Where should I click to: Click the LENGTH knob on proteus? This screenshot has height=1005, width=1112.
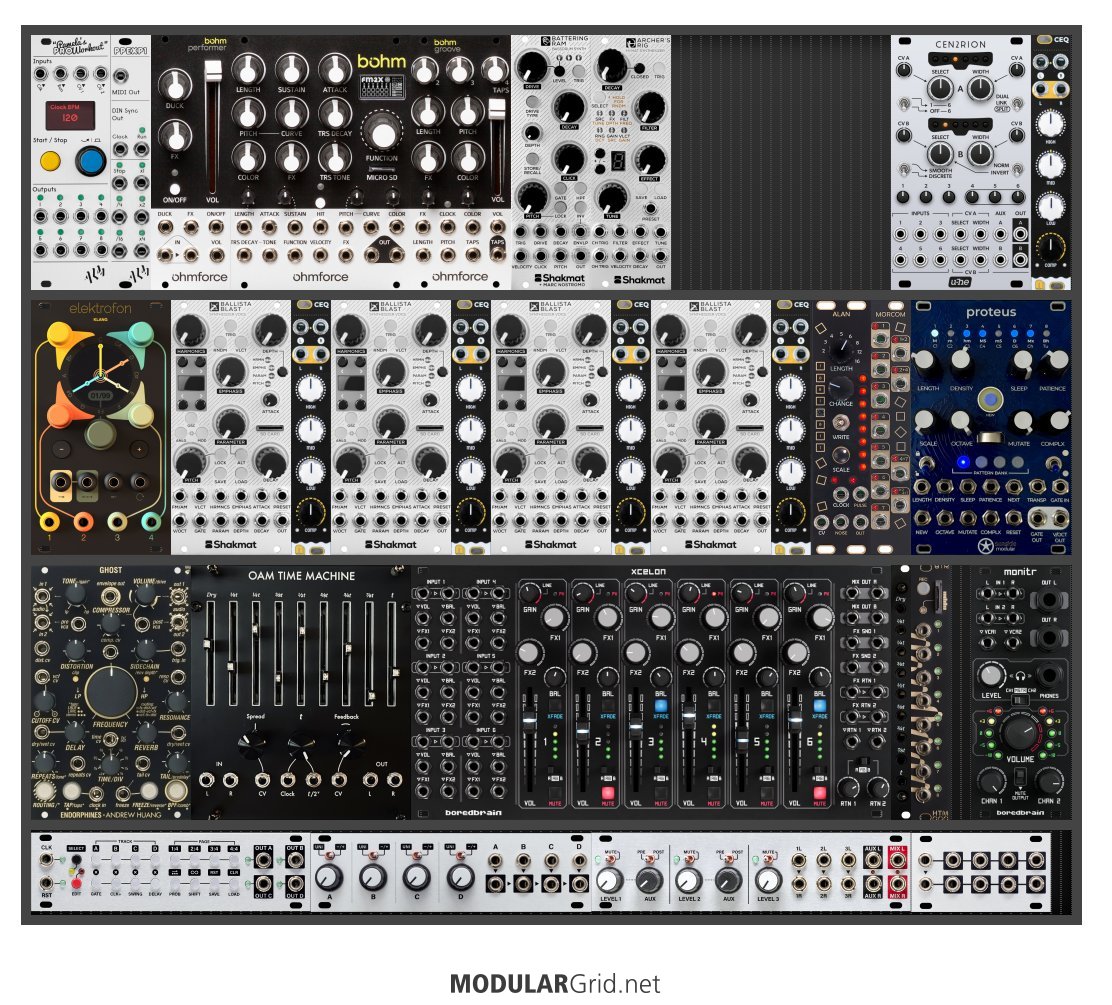[x=925, y=361]
